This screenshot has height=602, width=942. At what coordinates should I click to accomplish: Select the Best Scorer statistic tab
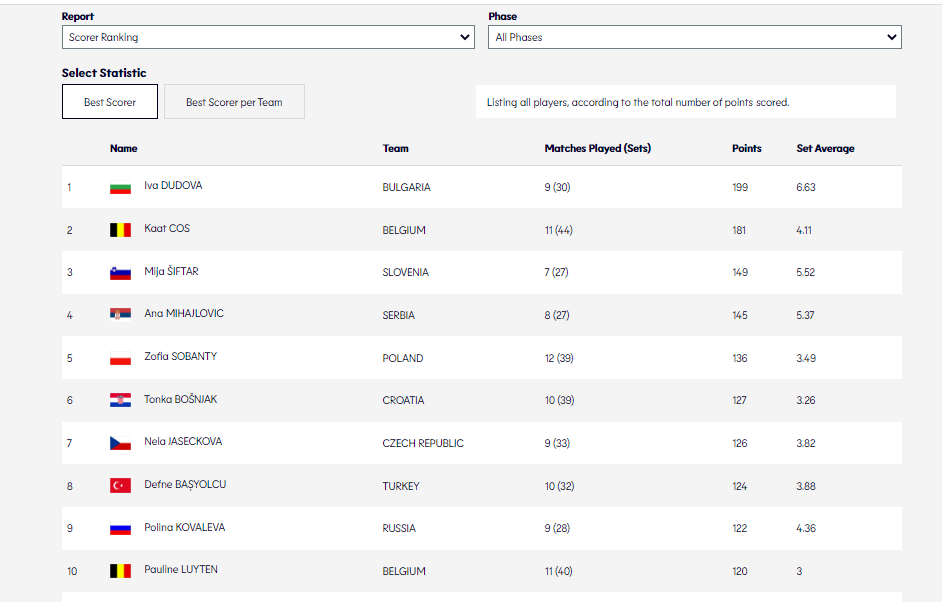coord(110,102)
